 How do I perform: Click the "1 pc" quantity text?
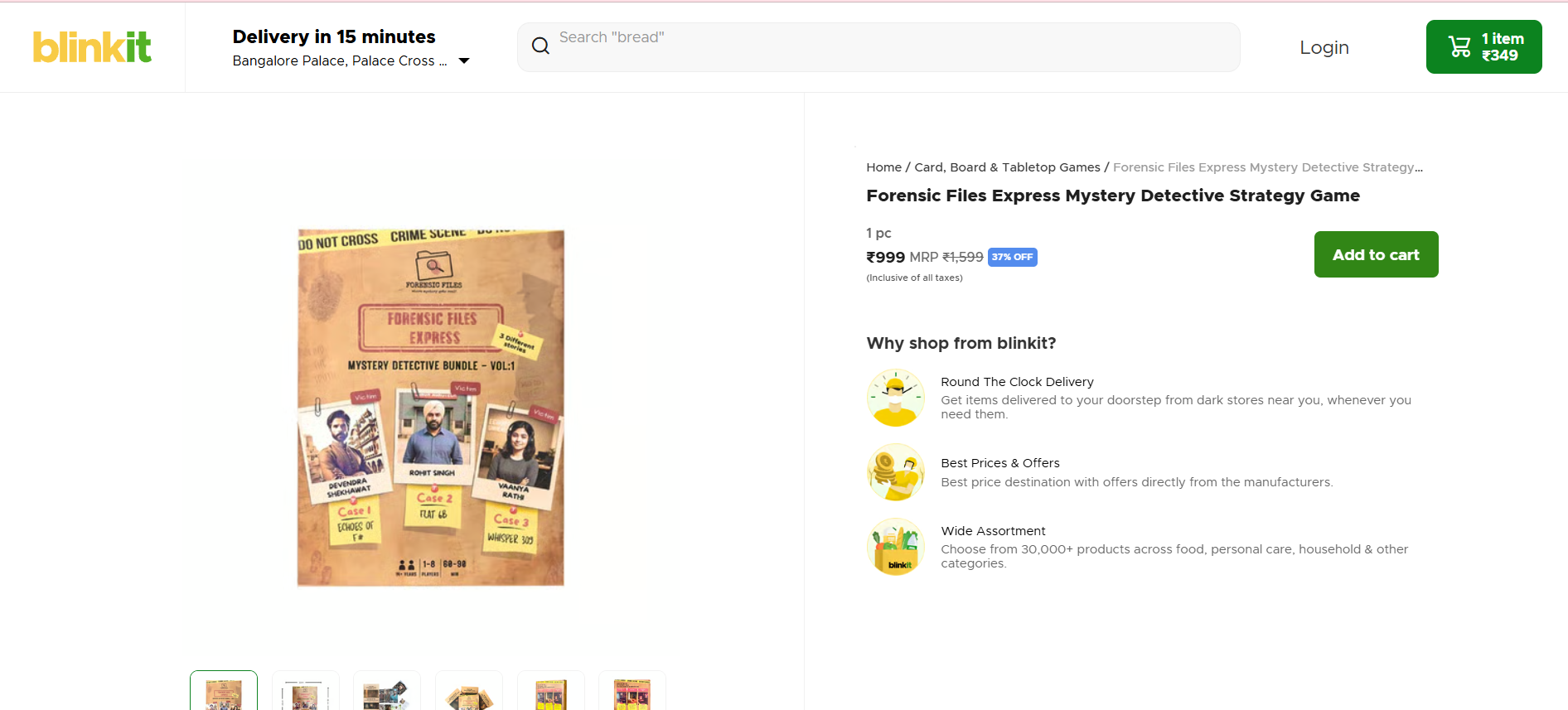click(878, 233)
